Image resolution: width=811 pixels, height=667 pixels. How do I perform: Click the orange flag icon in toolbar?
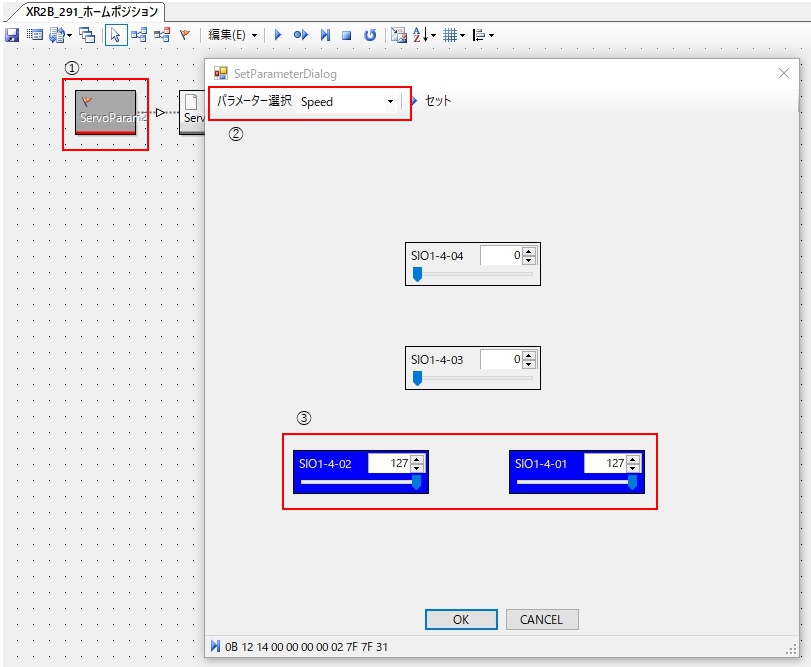(185, 35)
